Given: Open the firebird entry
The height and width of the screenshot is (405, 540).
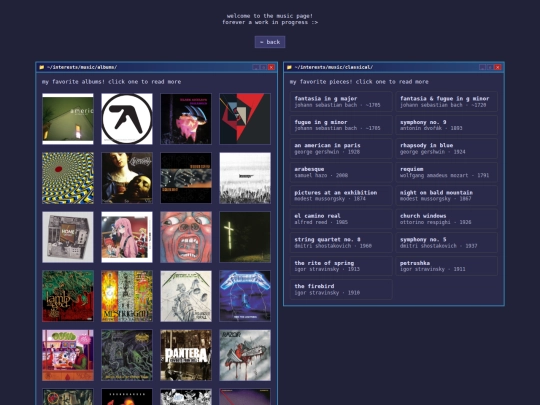Looking at the screenshot, I should click(341, 289).
